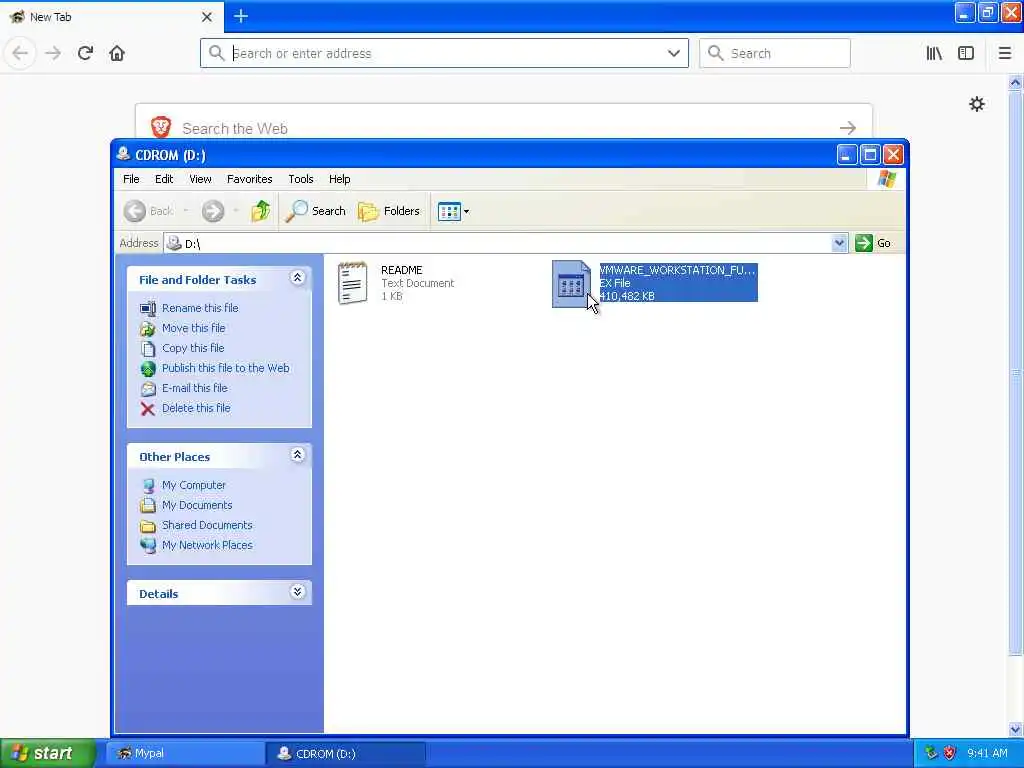This screenshot has height=768, width=1024.
Task: Click the Publish to Web globe icon
Action: click(x=148, y=369)
